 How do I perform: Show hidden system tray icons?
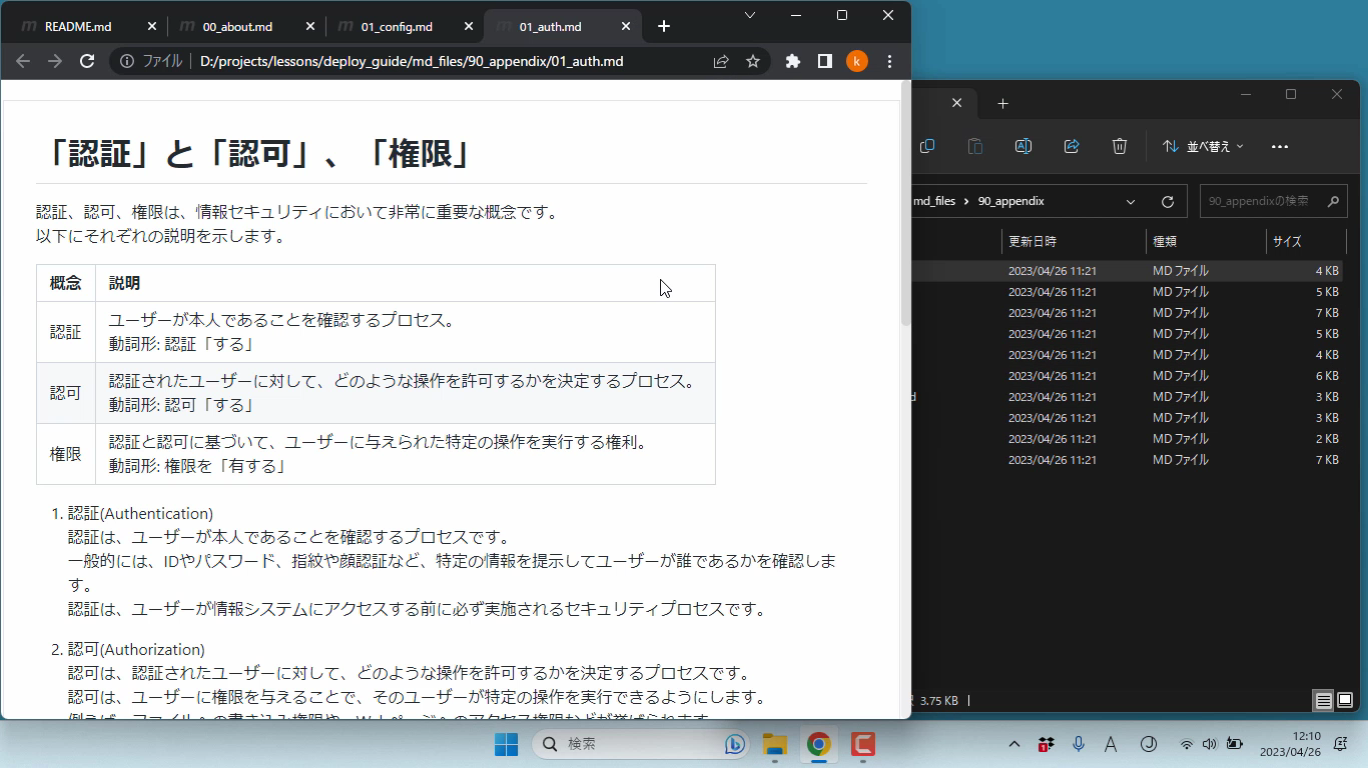pyautogui.click(x=1014, y=744)
